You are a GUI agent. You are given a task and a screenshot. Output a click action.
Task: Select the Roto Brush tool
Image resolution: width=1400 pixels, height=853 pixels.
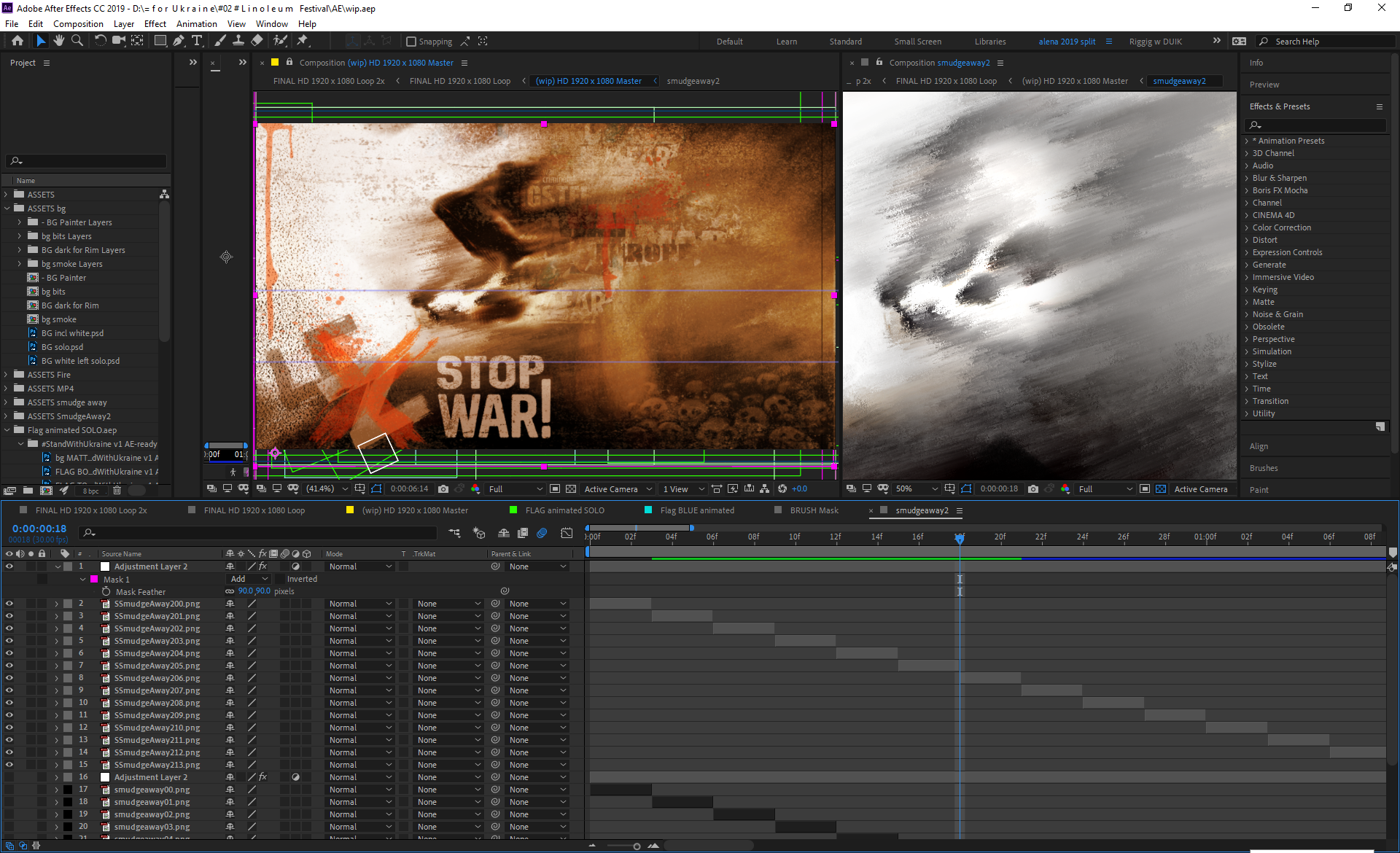click(x=280, y=41)
